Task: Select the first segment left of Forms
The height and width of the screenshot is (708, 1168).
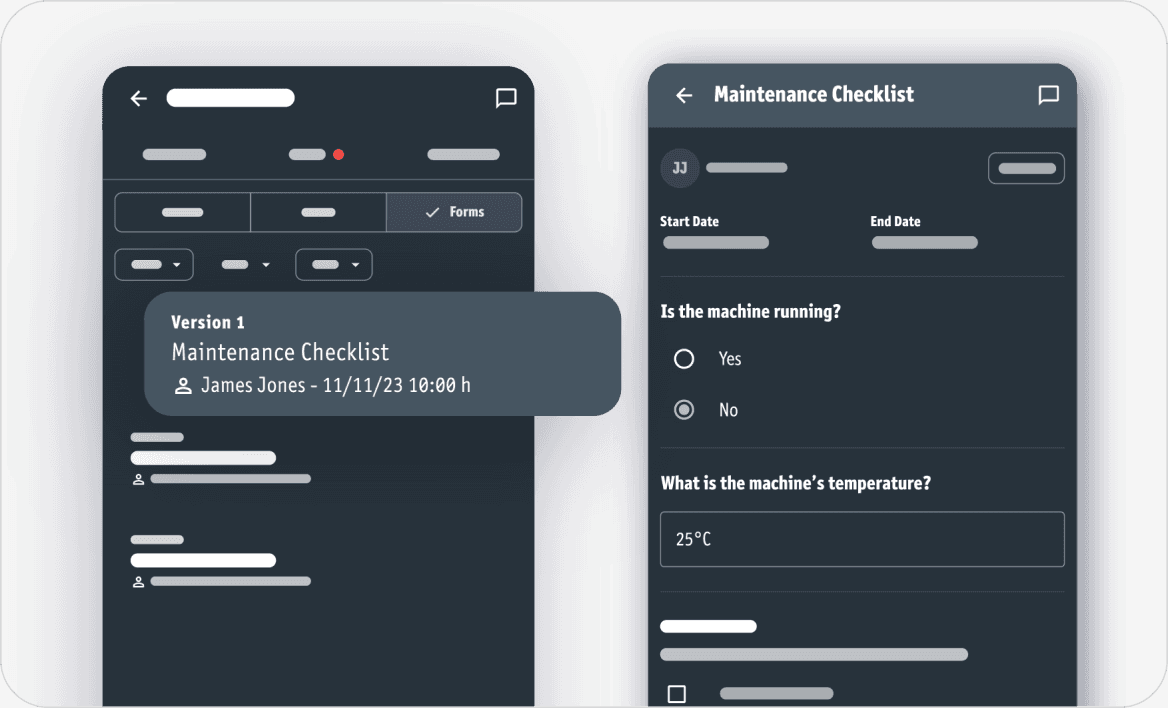Action: pyautogui.click(x=182, y=212)
